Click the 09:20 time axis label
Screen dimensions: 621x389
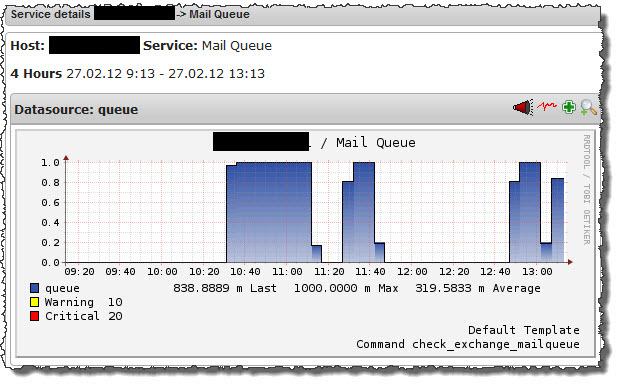pos(79,272)
